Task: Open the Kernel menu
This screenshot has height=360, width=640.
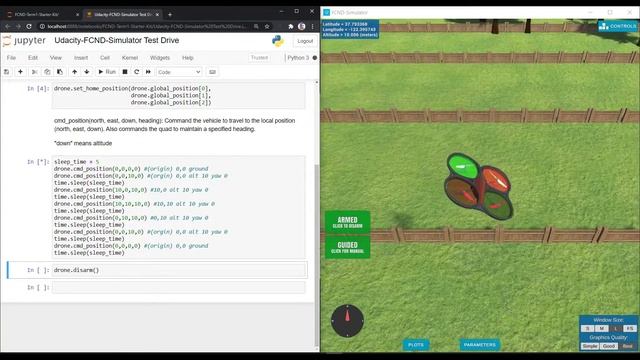Action: pyautogui.click(x=130, y=58)
